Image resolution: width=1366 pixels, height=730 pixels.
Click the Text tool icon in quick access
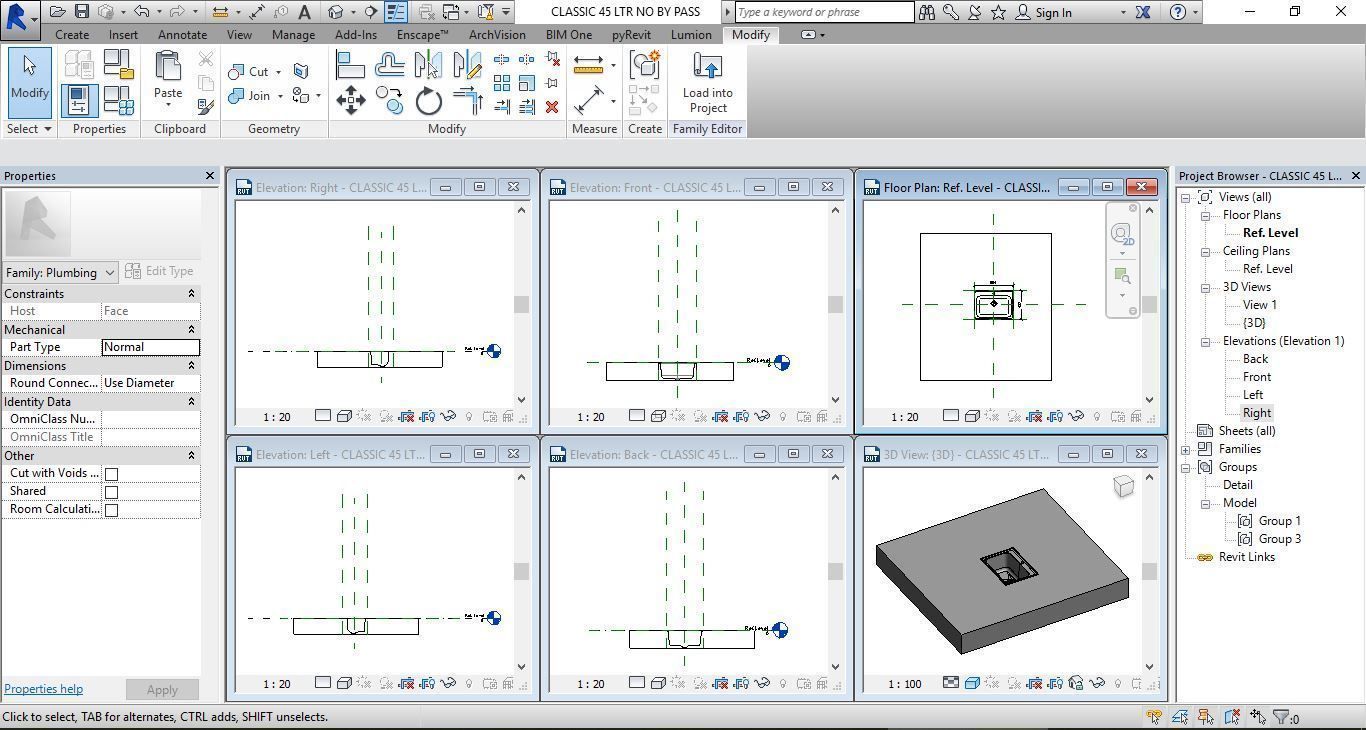click(x=305, y=12)
